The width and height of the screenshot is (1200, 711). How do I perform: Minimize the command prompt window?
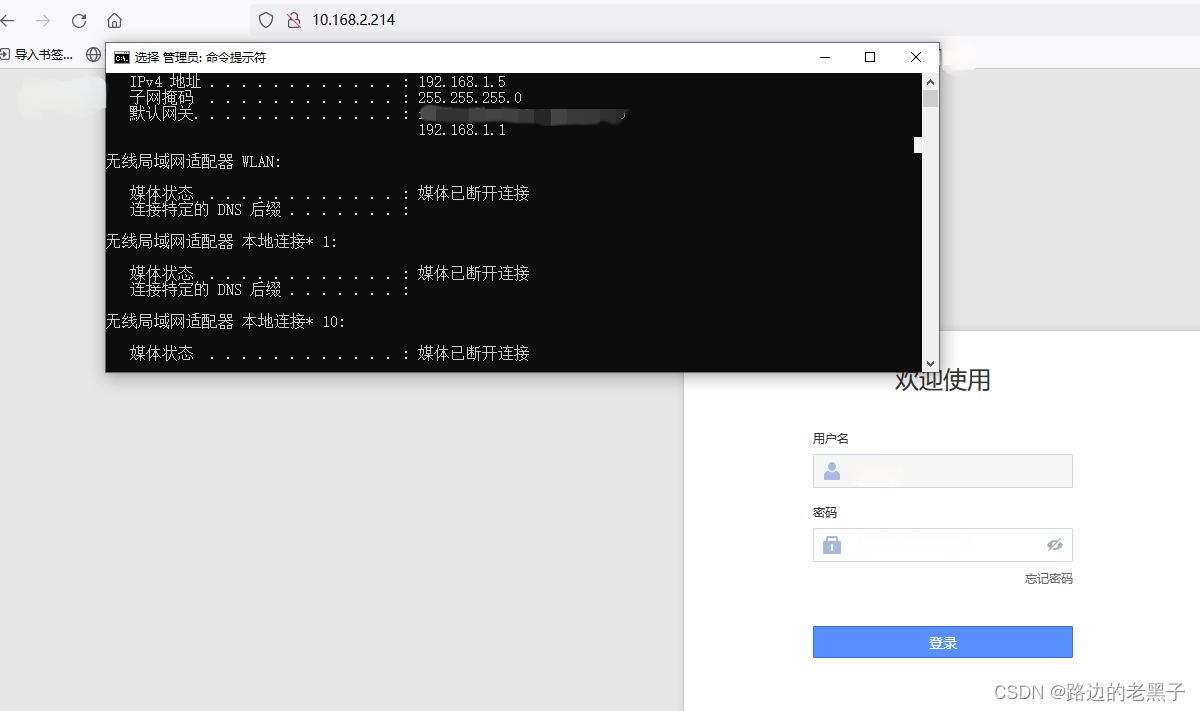823,58
